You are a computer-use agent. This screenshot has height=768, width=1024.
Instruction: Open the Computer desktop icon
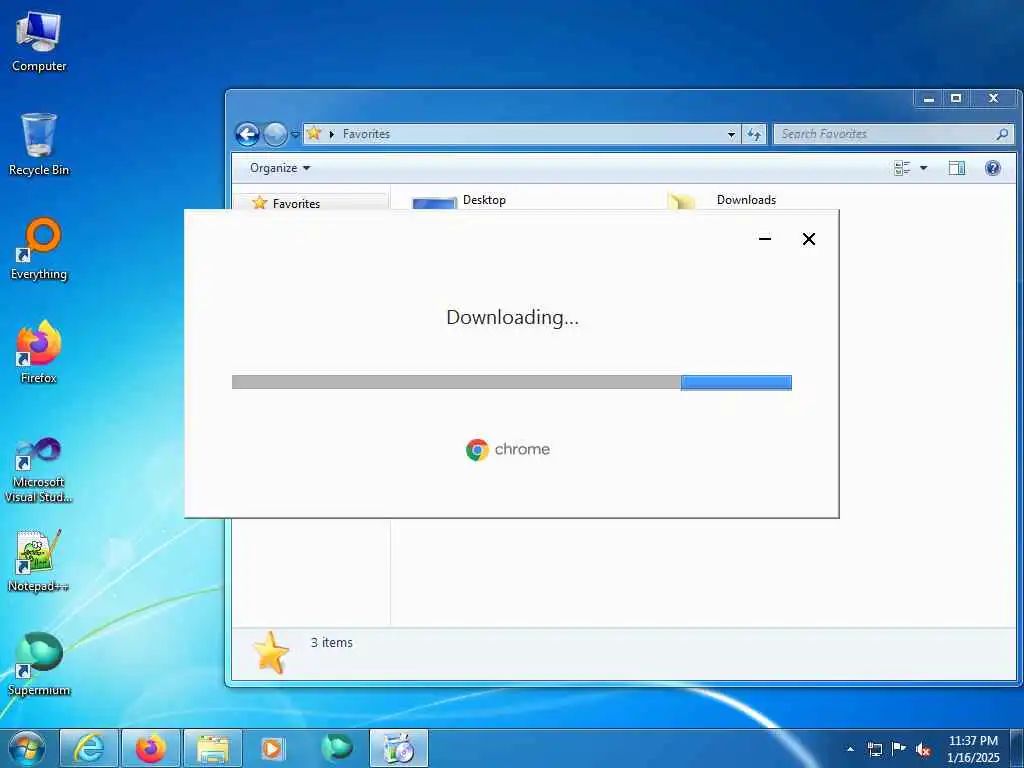[x=39, y=41]
